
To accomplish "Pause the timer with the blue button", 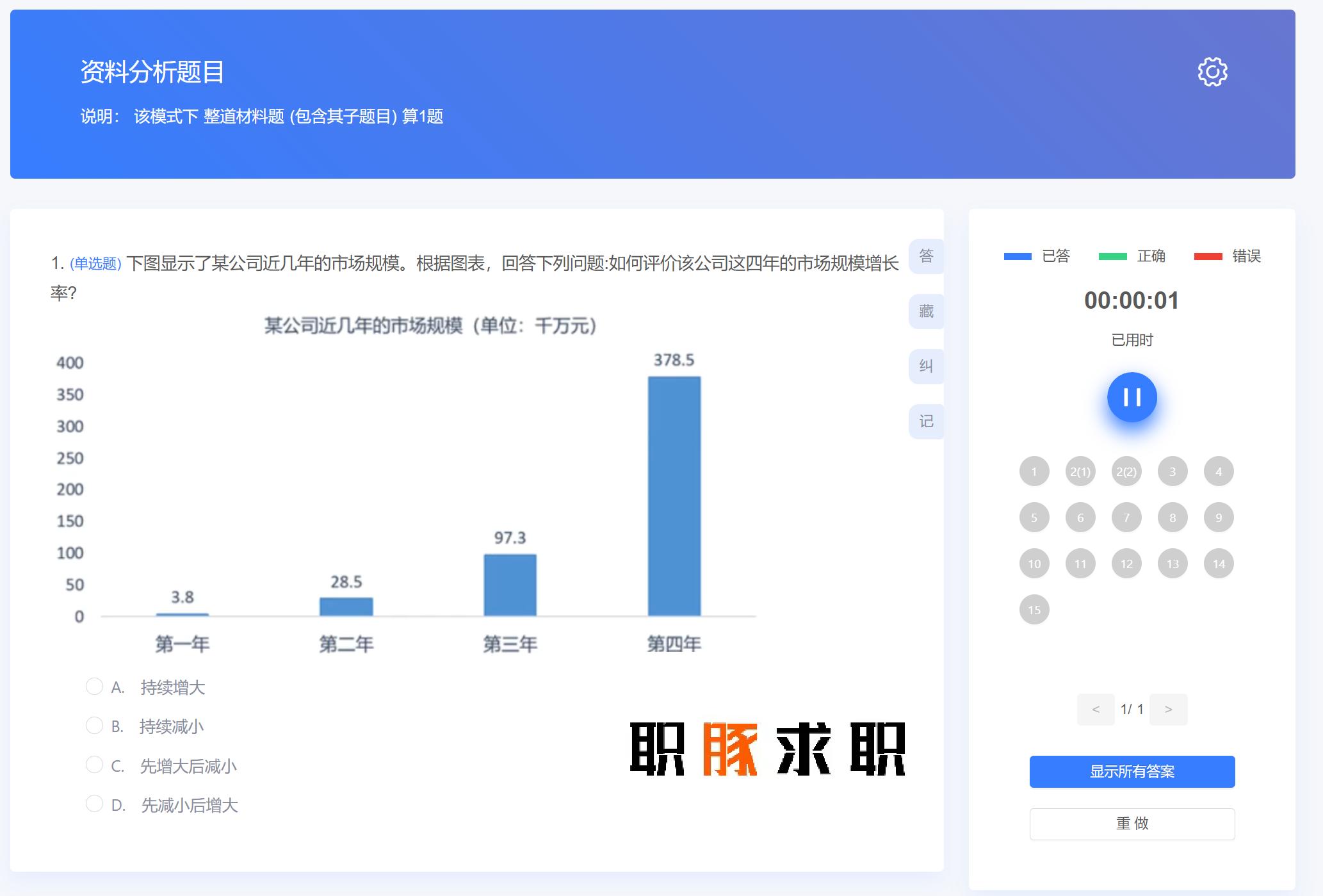I will coord(1132,397).
